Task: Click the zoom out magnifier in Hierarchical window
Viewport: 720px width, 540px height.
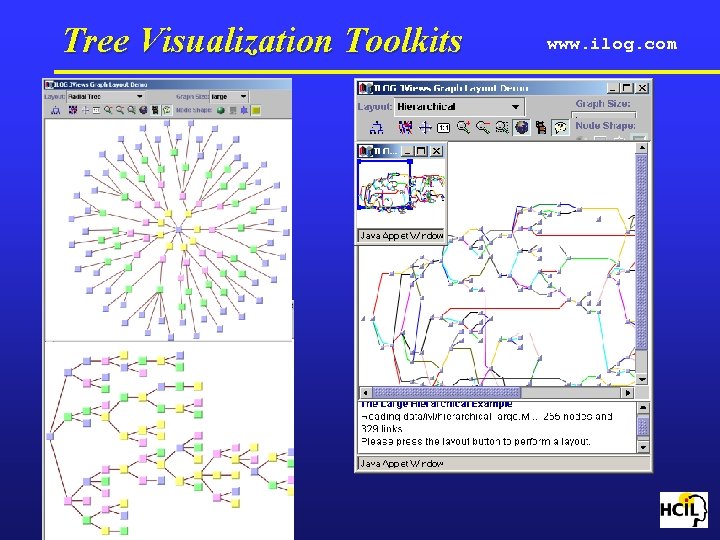Action: point(483,127)
